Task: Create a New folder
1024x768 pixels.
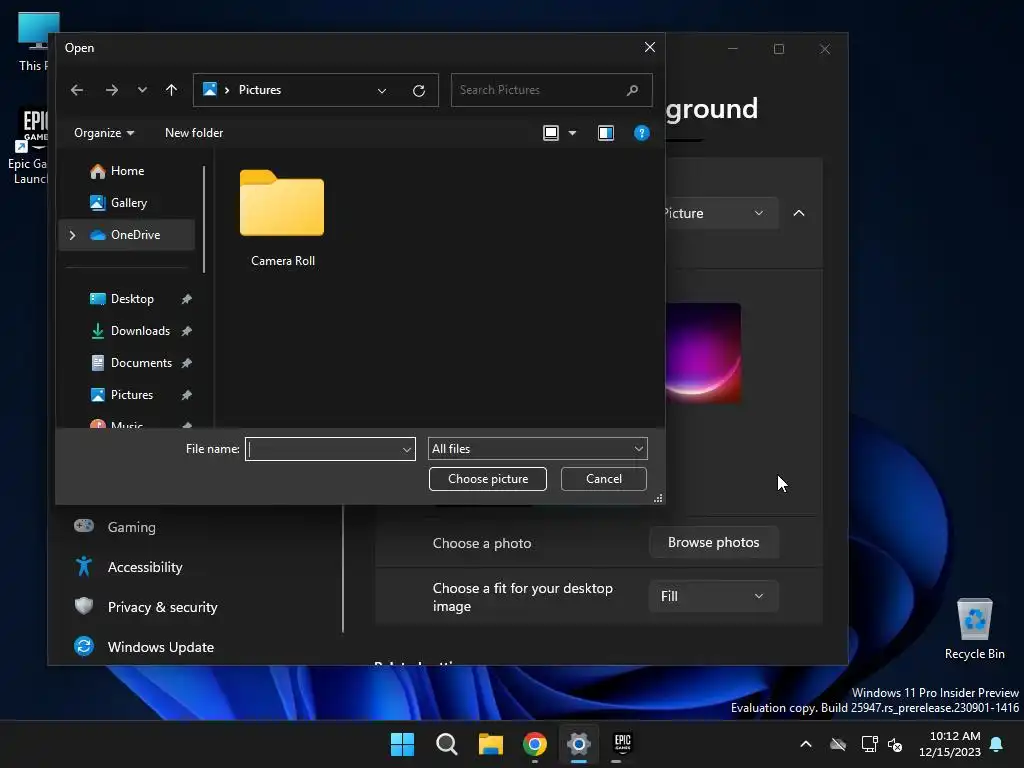Action: (x=194, y=133)
